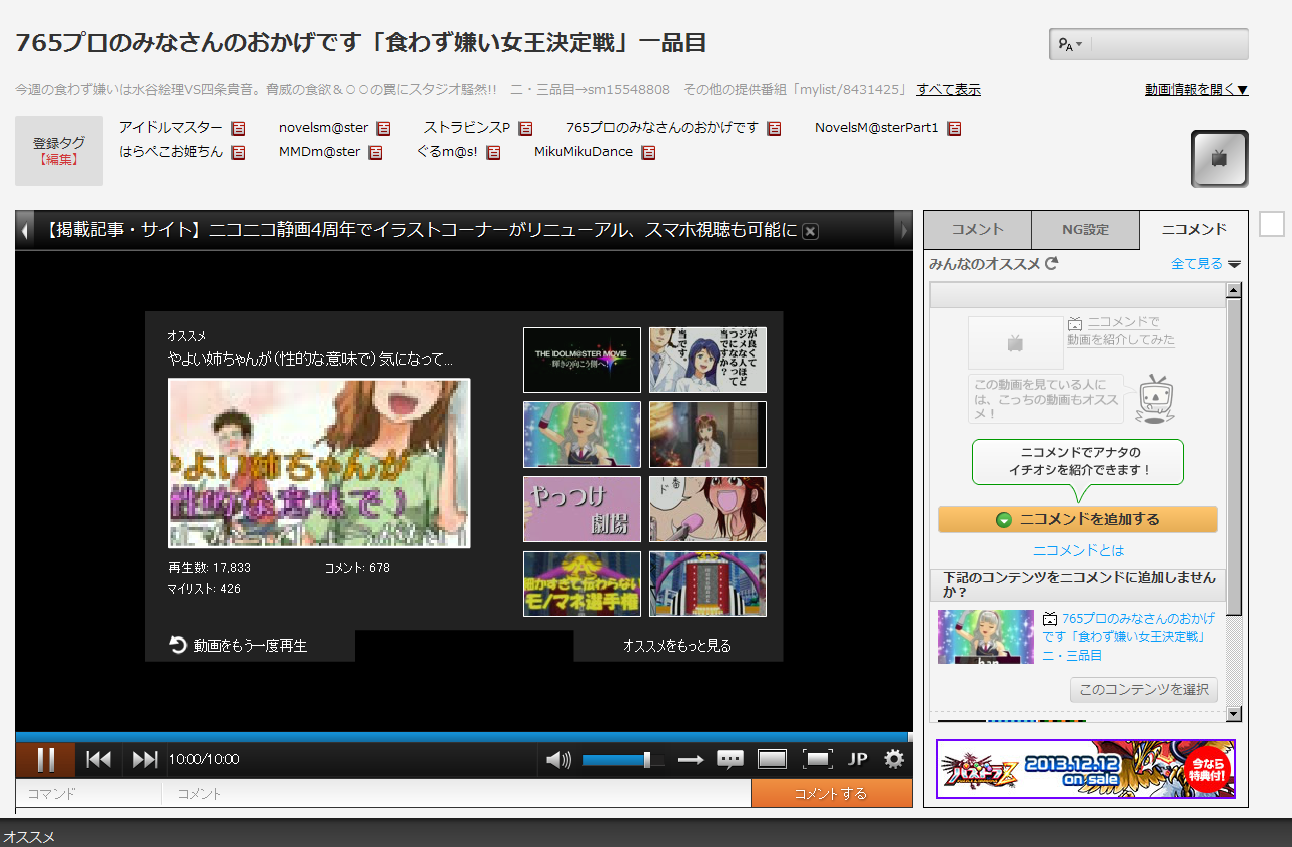Viewport: 1292px width, 847px height.
Task: Open dictionary icon next to MMDm@ster
Action: [375, 152]
